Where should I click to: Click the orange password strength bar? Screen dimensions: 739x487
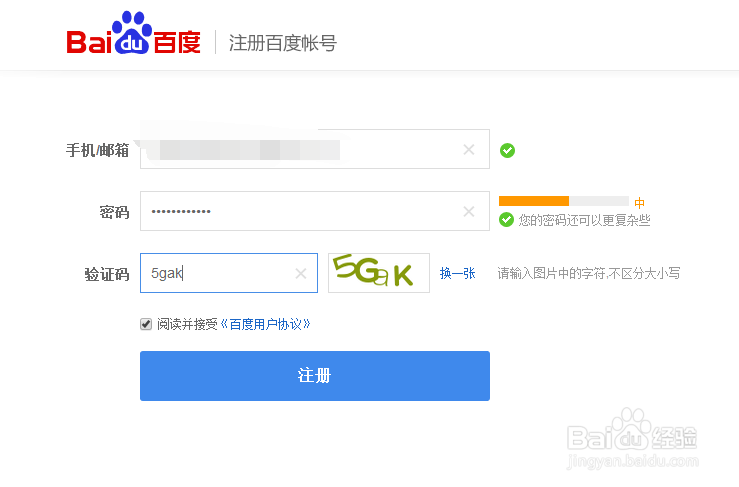tap(534, 201)
